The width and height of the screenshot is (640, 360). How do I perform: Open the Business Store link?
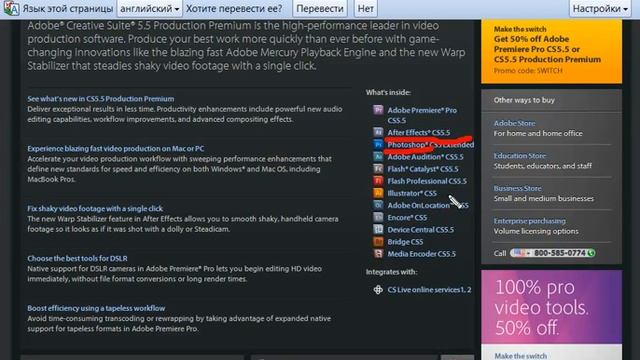518,189
